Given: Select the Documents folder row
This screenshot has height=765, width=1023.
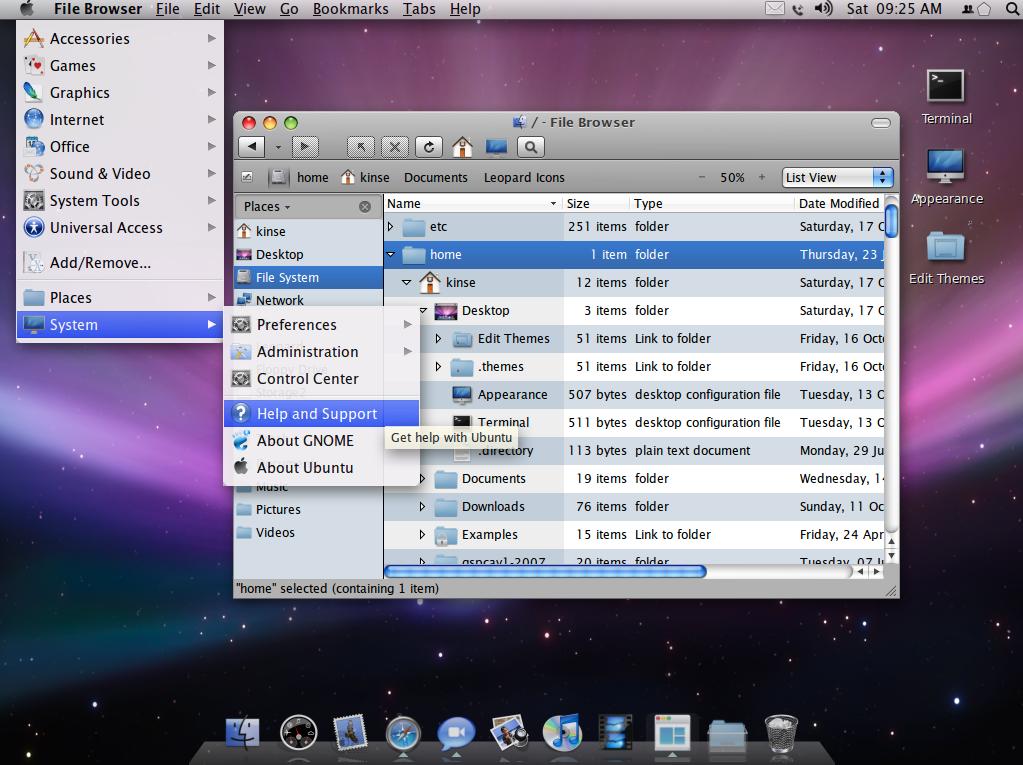Looking at the screenshot, I should tap(634, 479).
